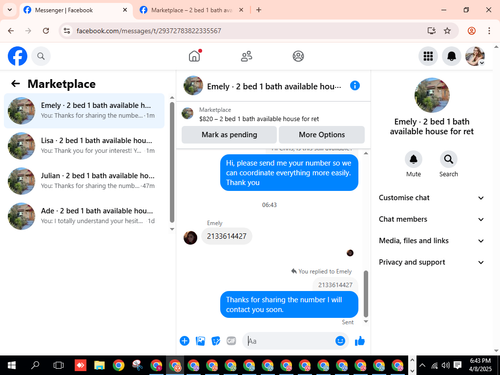
Task: Switch to Marketplace – 2 bed 1 bath tab
Action: [191, 10]
